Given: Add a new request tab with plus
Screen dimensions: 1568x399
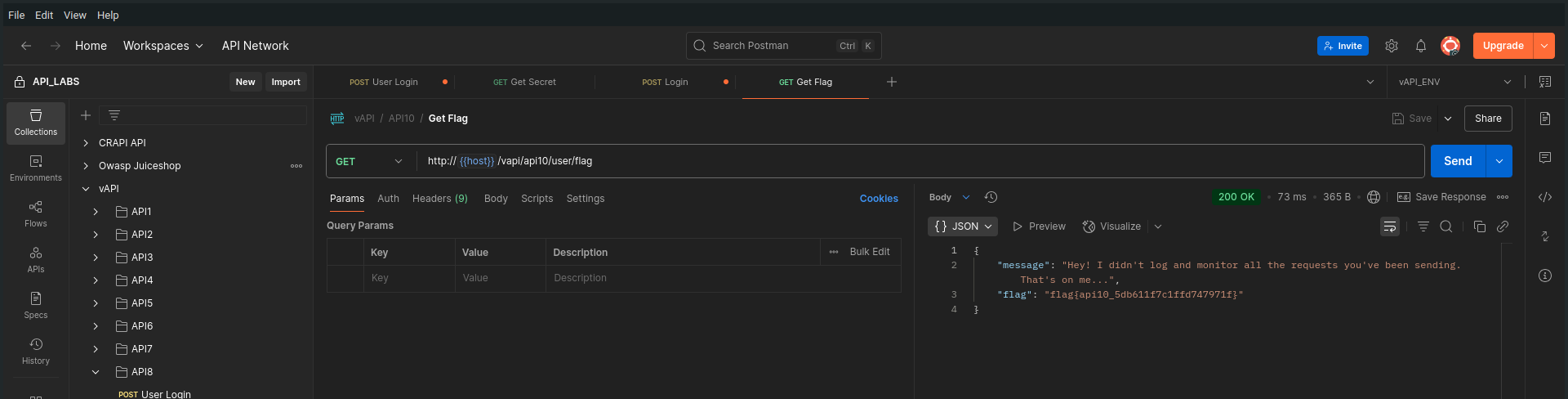Looking at the screenshot, I should [x=892, y=82].
